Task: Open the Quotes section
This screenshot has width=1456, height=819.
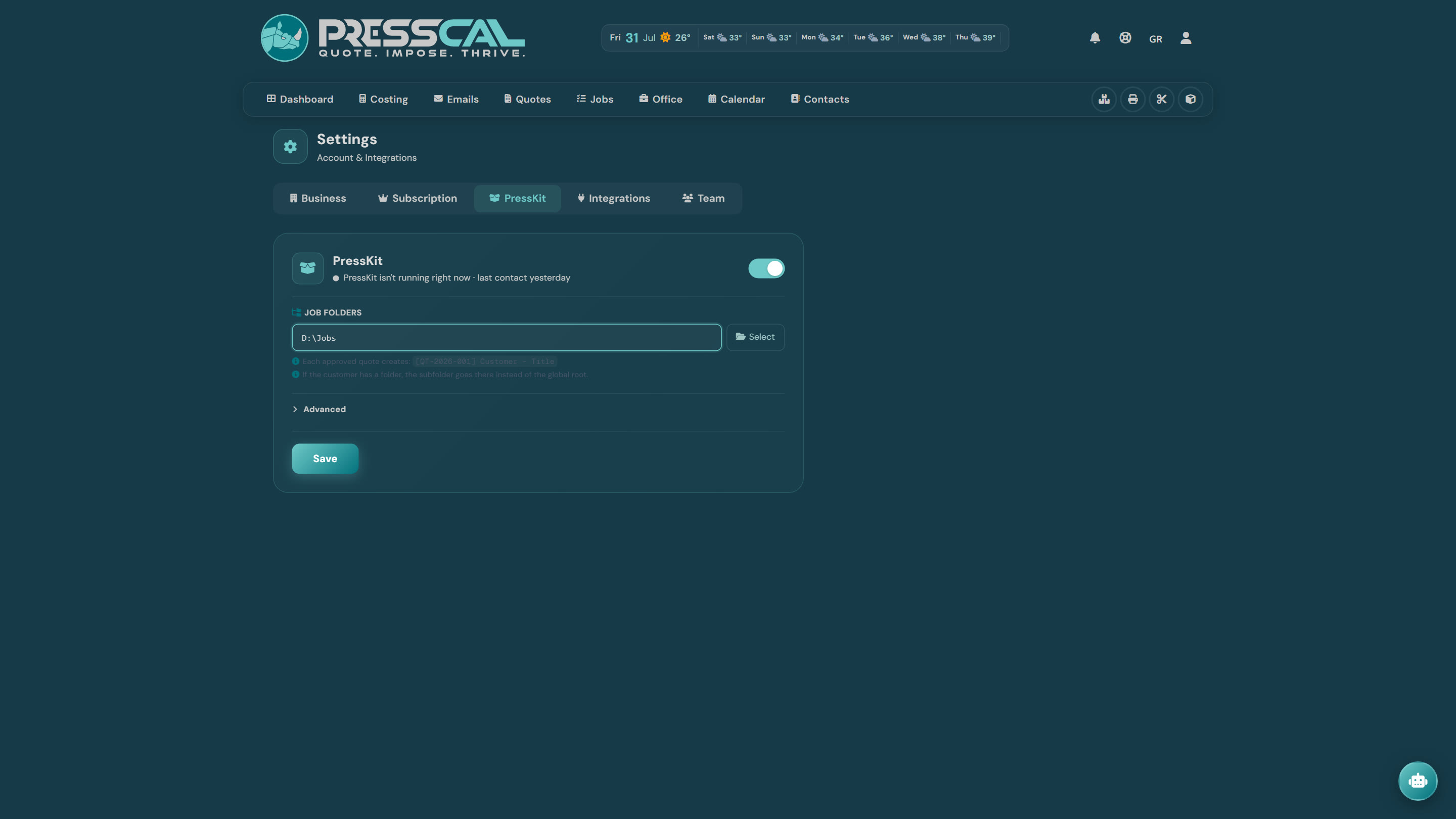Action: 527,100
